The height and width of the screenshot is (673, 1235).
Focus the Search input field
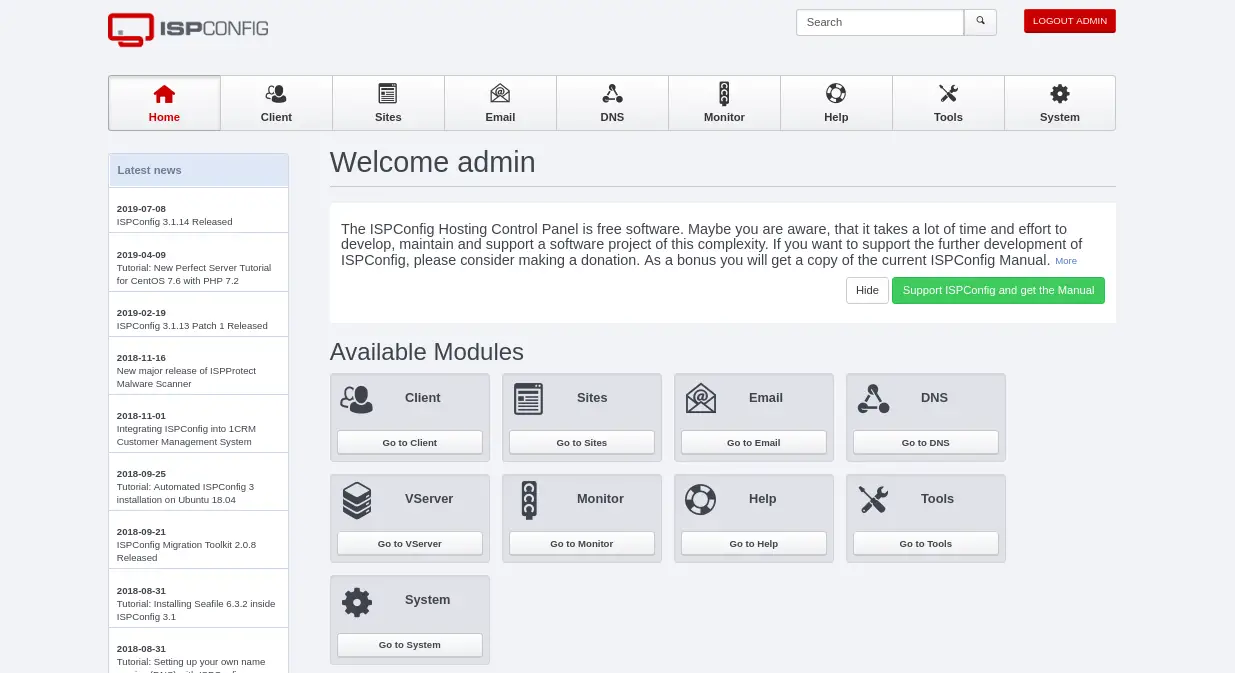point(880,22)
